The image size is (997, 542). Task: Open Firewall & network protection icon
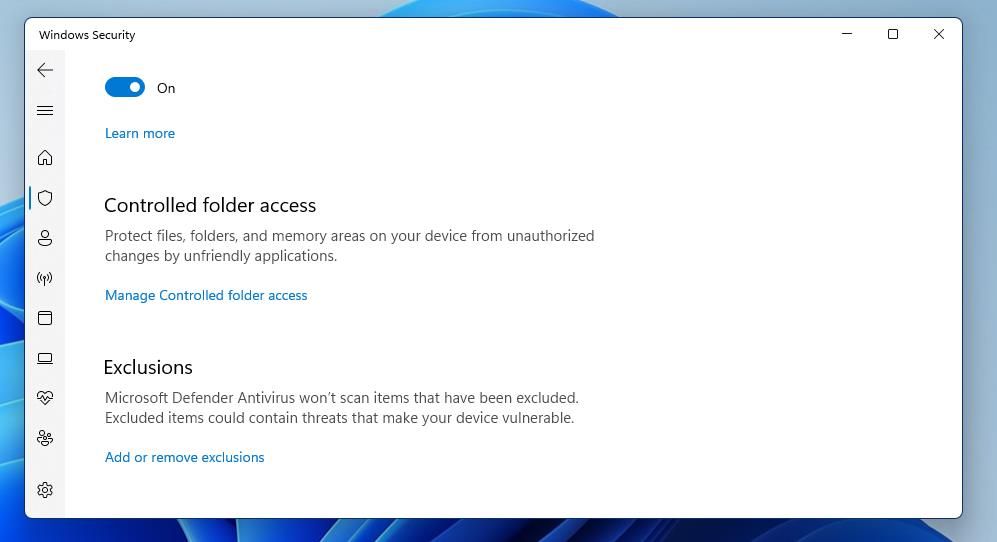(45, 278)
